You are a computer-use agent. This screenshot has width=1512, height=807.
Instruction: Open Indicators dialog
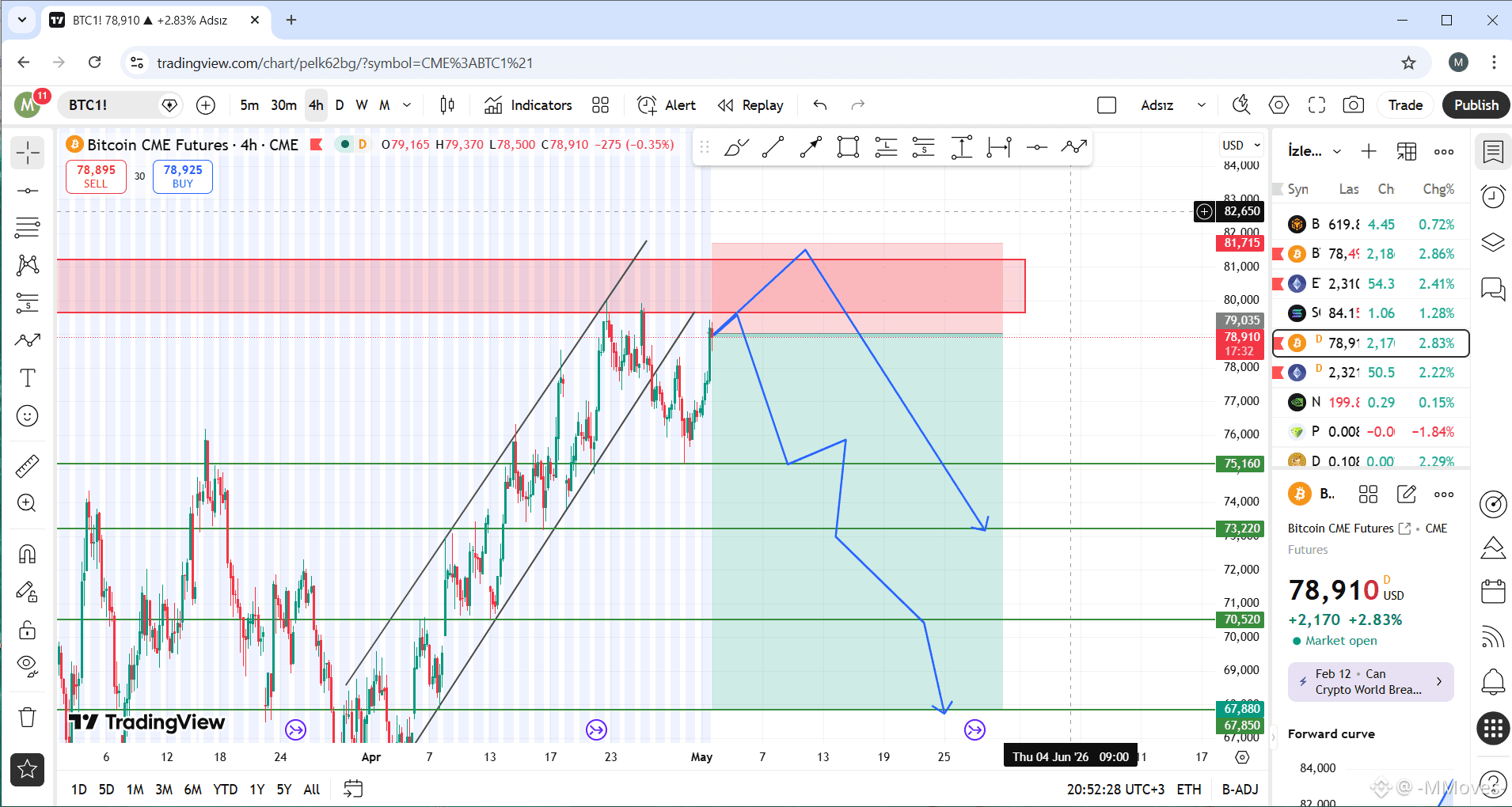[528, 105]
